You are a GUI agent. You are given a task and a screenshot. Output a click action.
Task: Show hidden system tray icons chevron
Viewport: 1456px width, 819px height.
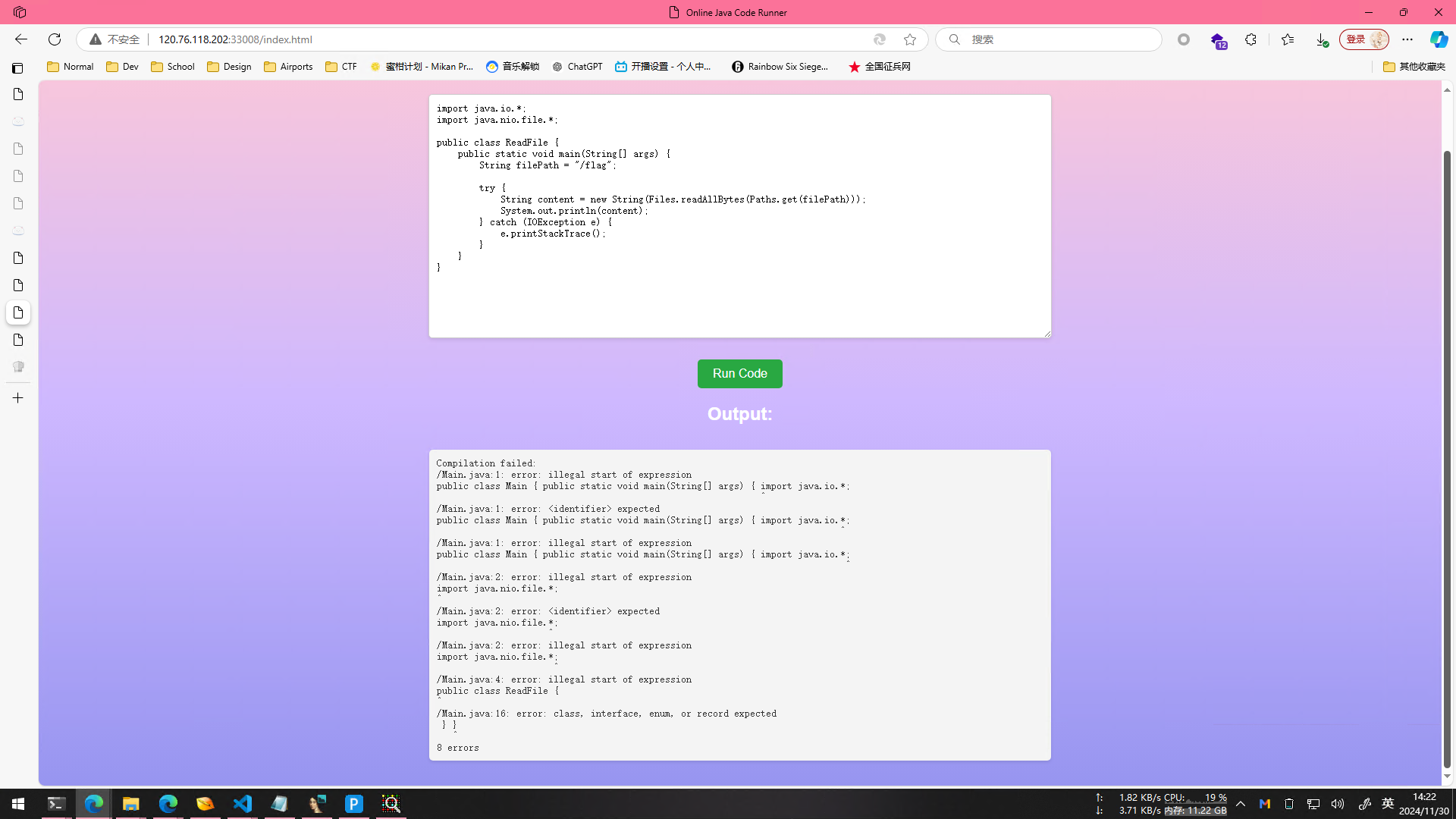pos(1241,804)
